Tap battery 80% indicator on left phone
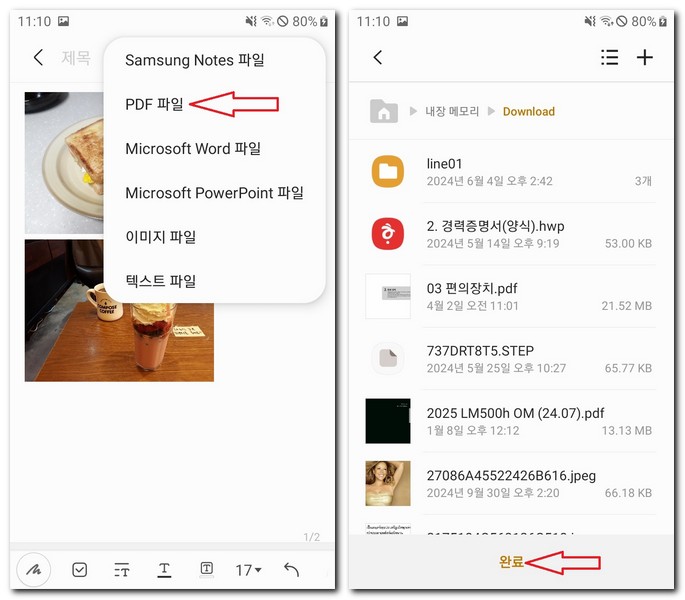685x600 pixels. point(310,21)
